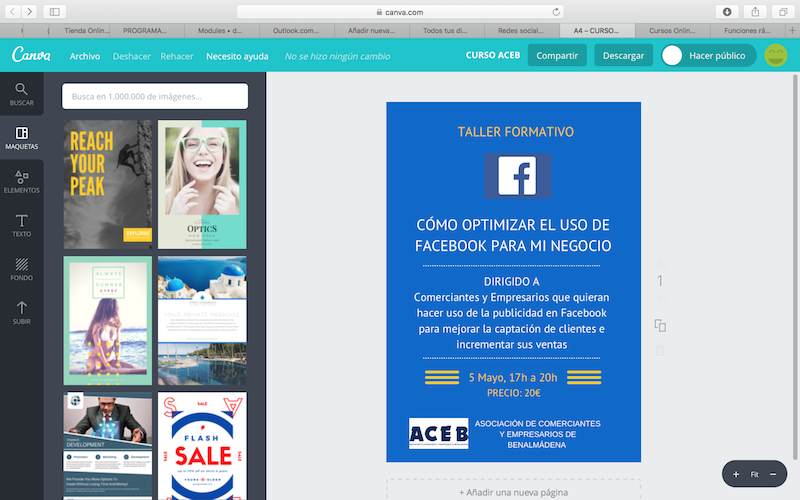Viewport: 800px width, 500px height.
Task: Open the Elementos panel
Action: coord(21,182)
